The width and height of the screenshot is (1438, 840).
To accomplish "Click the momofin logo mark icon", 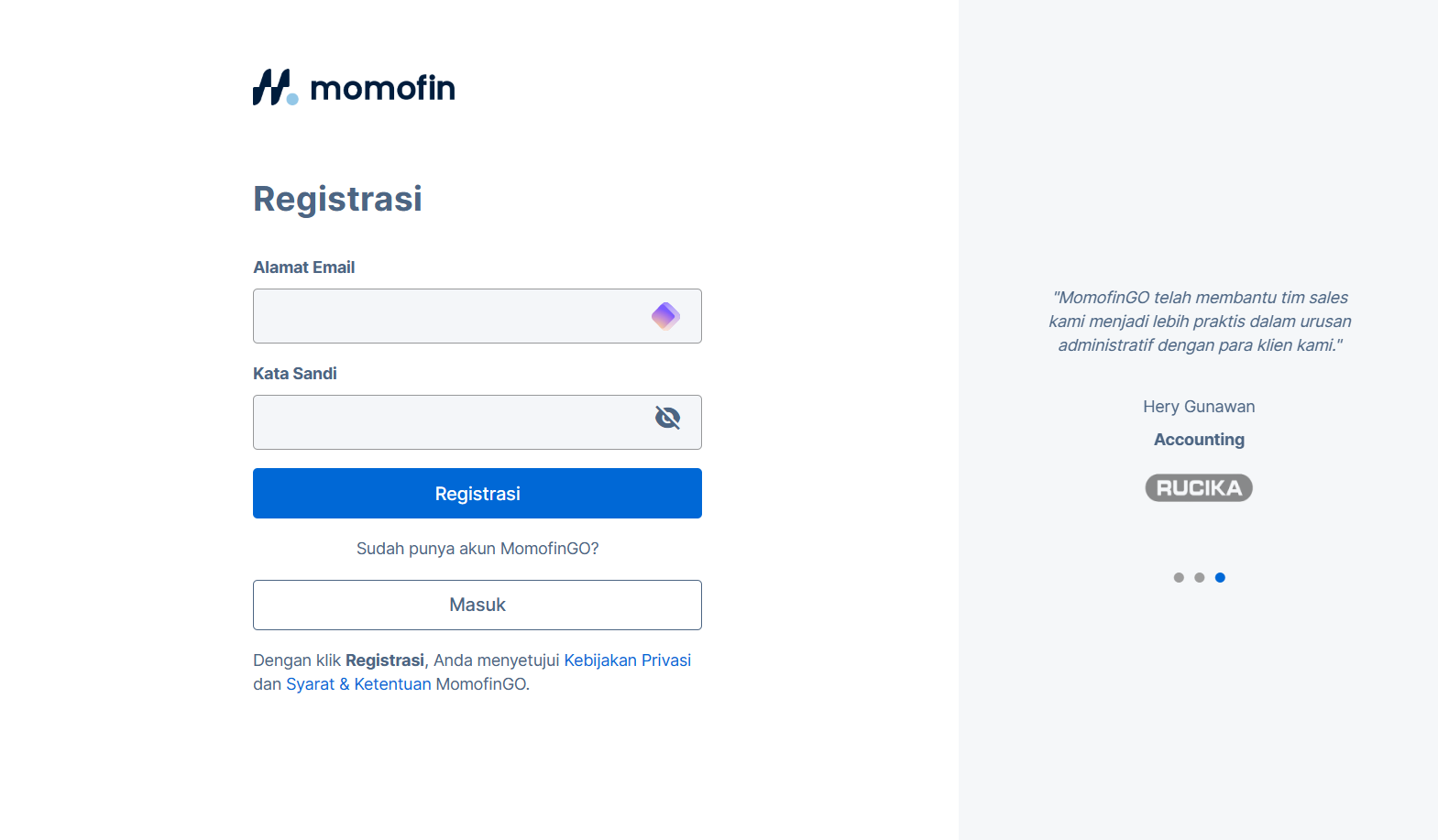I will tap(274, 88).
